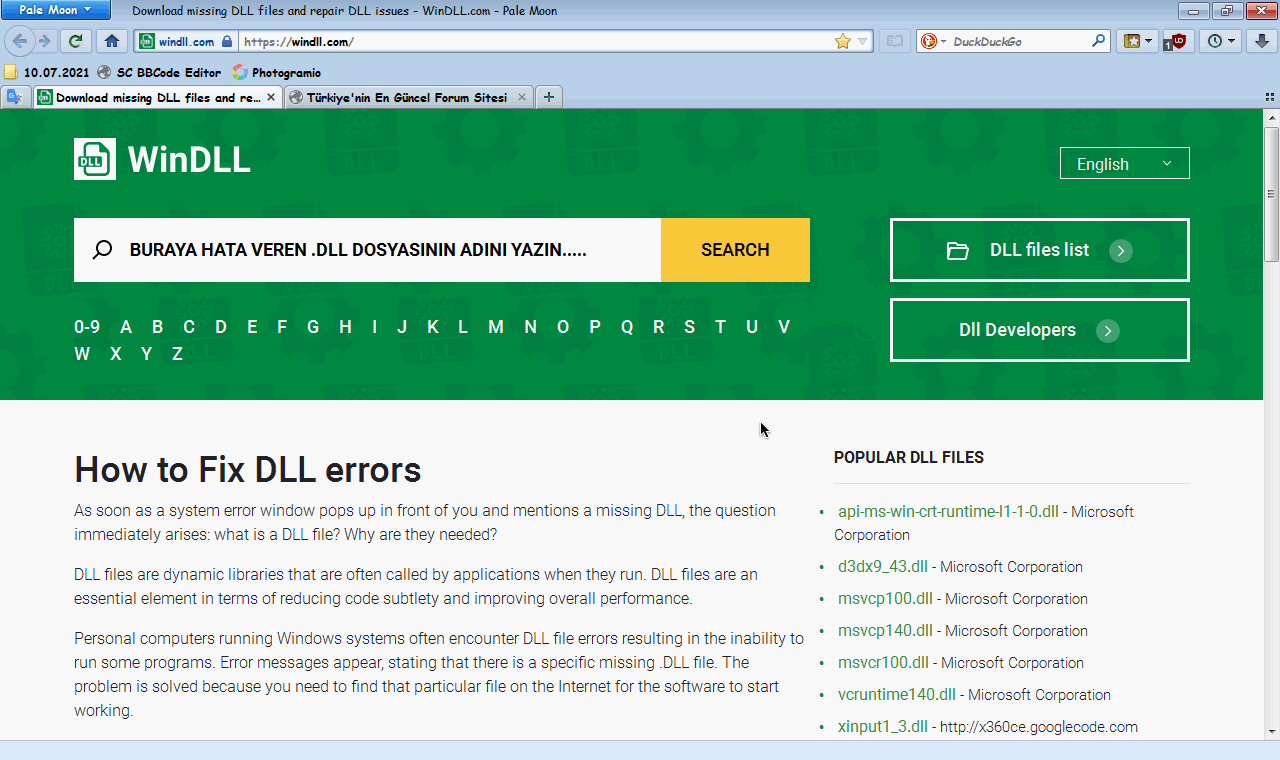This screenshot has width=1280, height=760.
Task: Switch to the pinned Google Translate tab
Action: 15,97
